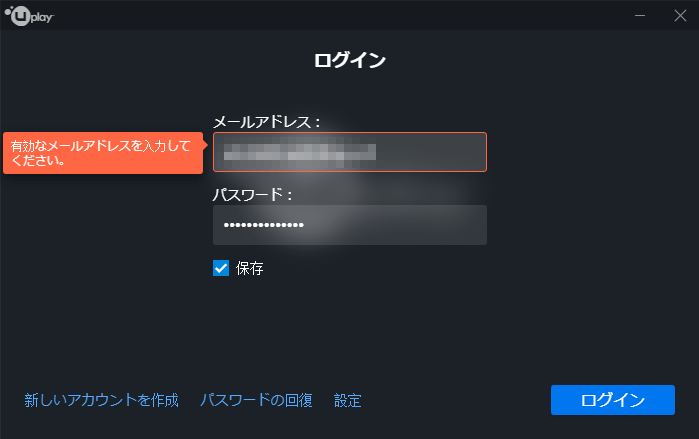The width and height of the screenshot is (699, 439).
Task: Click the empty right end of email field
Action: (x=432, y=152)
